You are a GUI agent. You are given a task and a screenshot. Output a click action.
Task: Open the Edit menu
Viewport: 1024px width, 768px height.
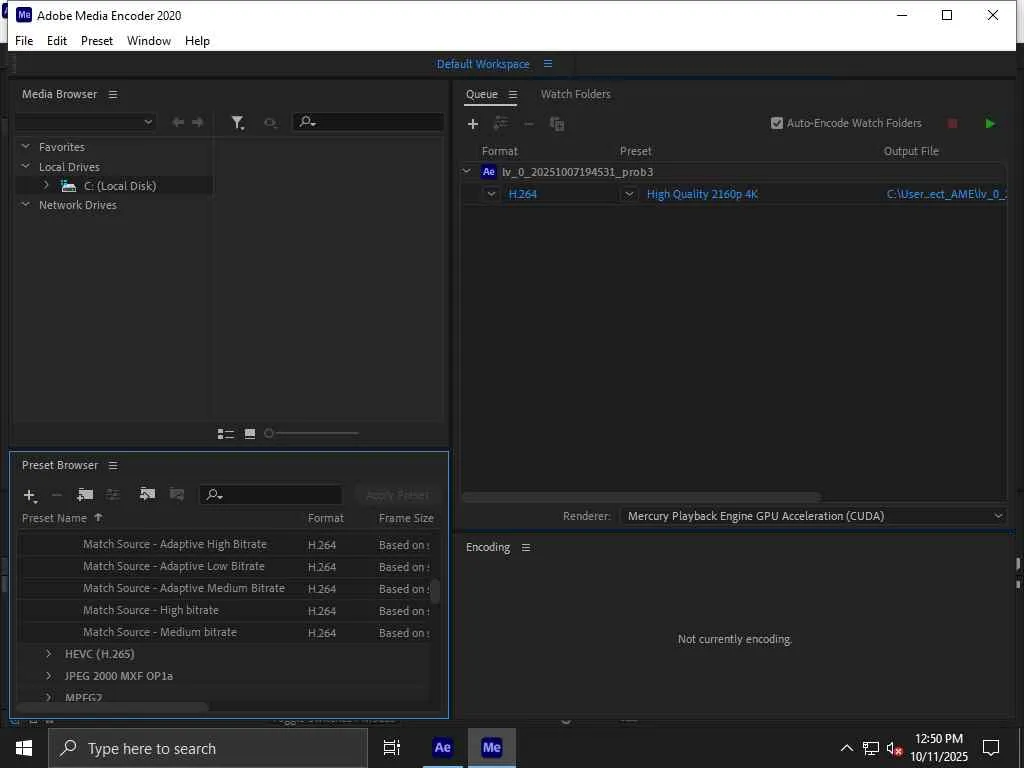coord(57,40)
